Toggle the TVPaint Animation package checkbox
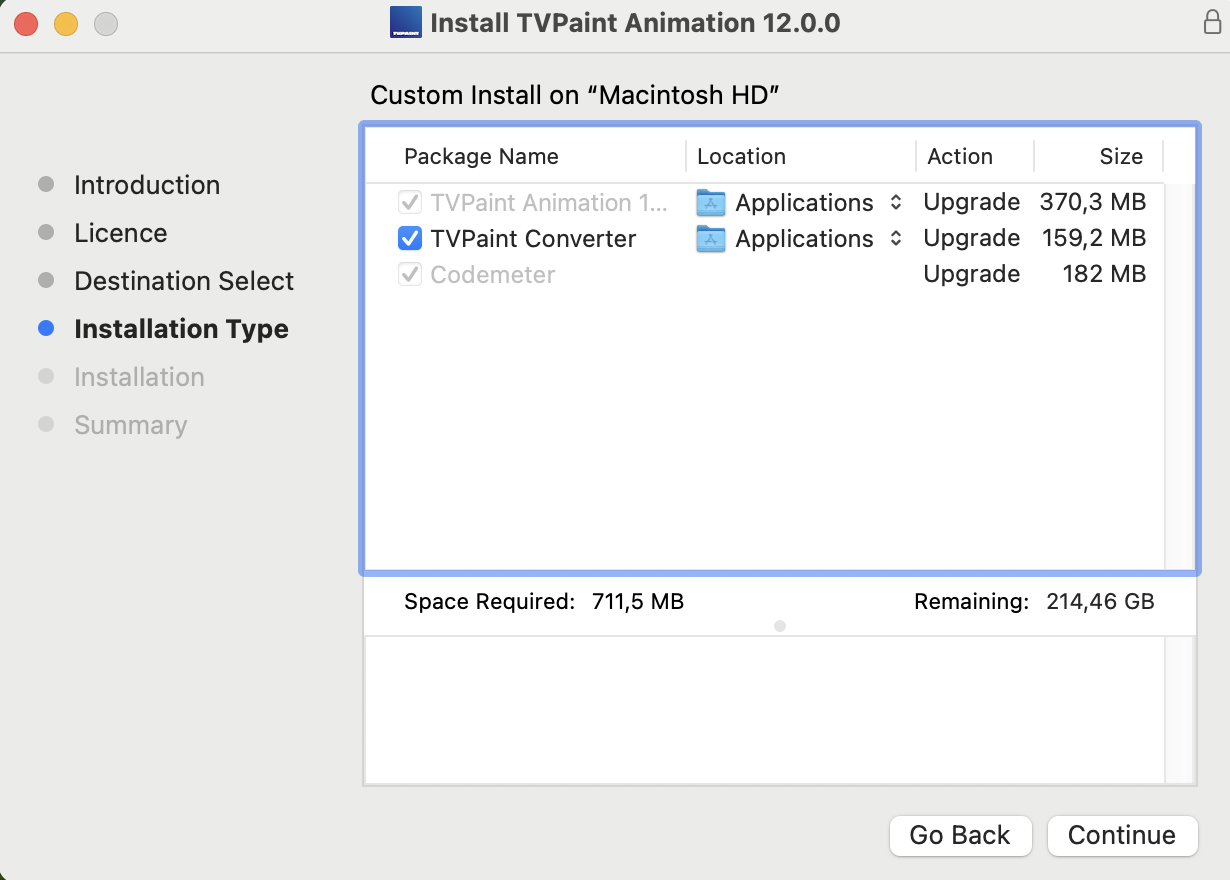The width and height of the screenshot is (1230, 880). click(409, 203)
